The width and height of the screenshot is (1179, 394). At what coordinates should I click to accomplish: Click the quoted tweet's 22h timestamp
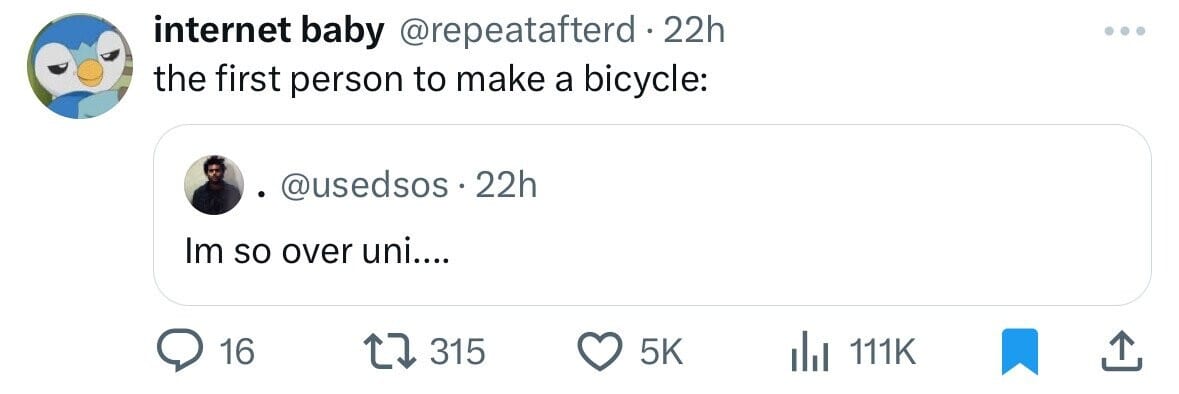point(506,185)
